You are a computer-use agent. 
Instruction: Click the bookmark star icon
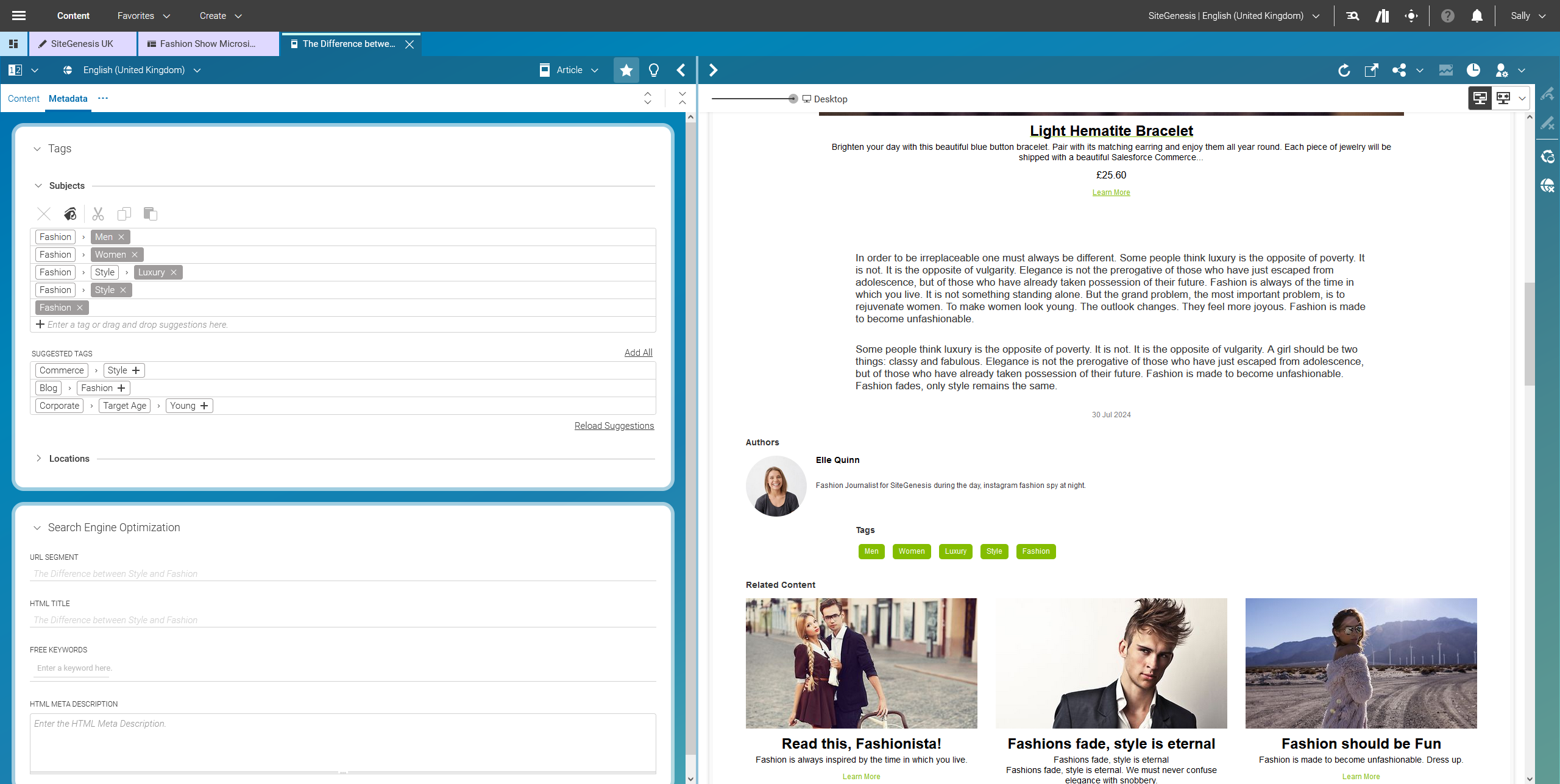click(x=626, y=70)
